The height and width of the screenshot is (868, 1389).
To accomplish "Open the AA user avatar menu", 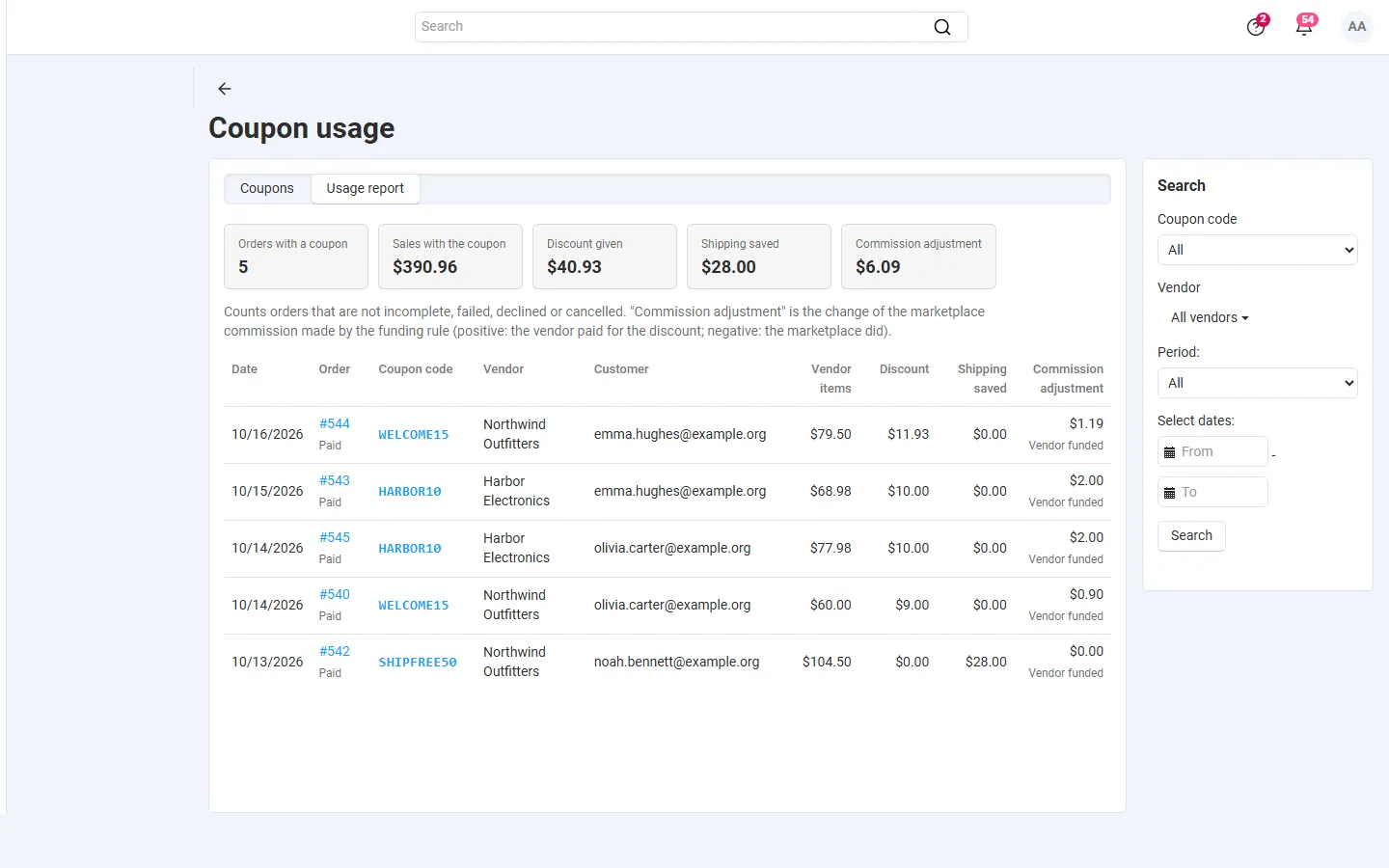I will (x=1357, y=27).
